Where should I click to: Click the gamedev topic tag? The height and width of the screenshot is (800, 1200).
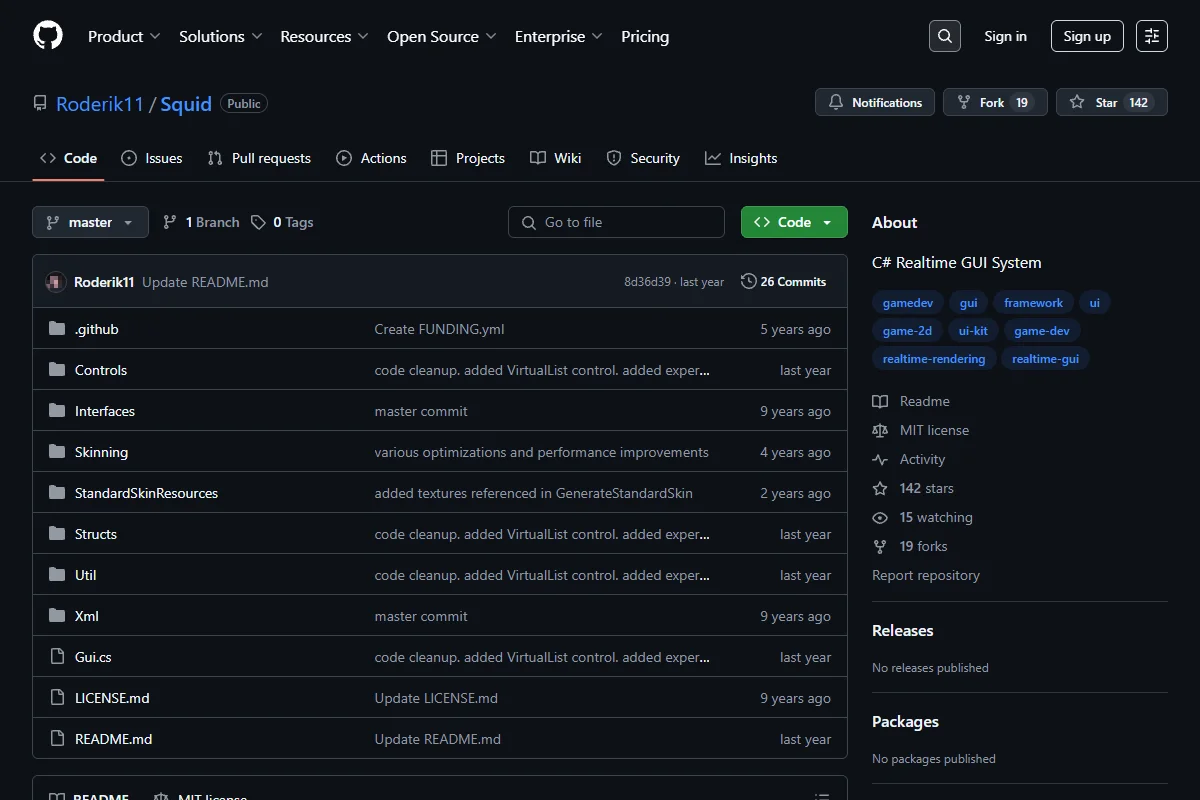point(908,303)
